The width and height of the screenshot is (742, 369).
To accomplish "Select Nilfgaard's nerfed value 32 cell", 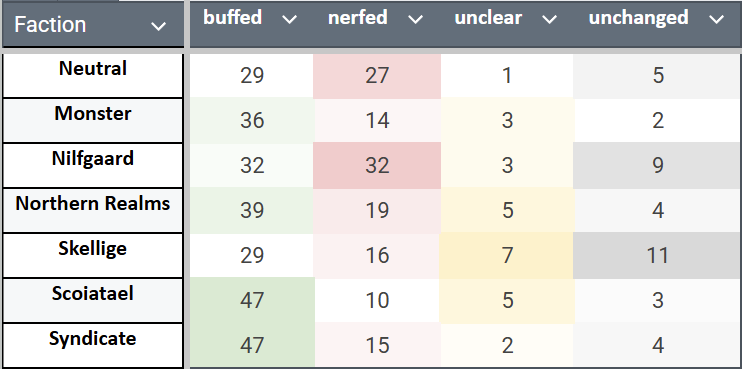I will [377, 166].
